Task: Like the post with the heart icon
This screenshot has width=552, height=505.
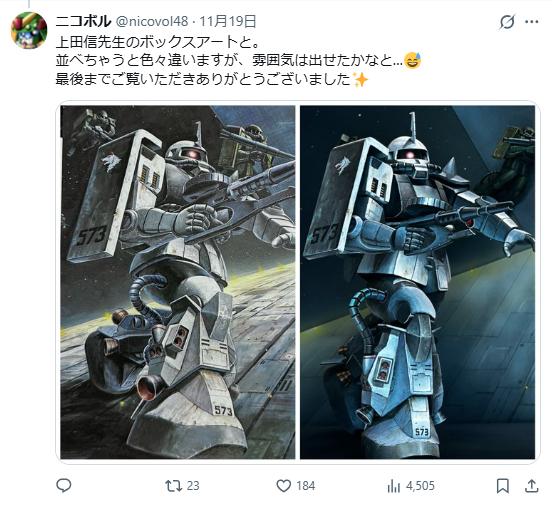Action: click(283, 486)
